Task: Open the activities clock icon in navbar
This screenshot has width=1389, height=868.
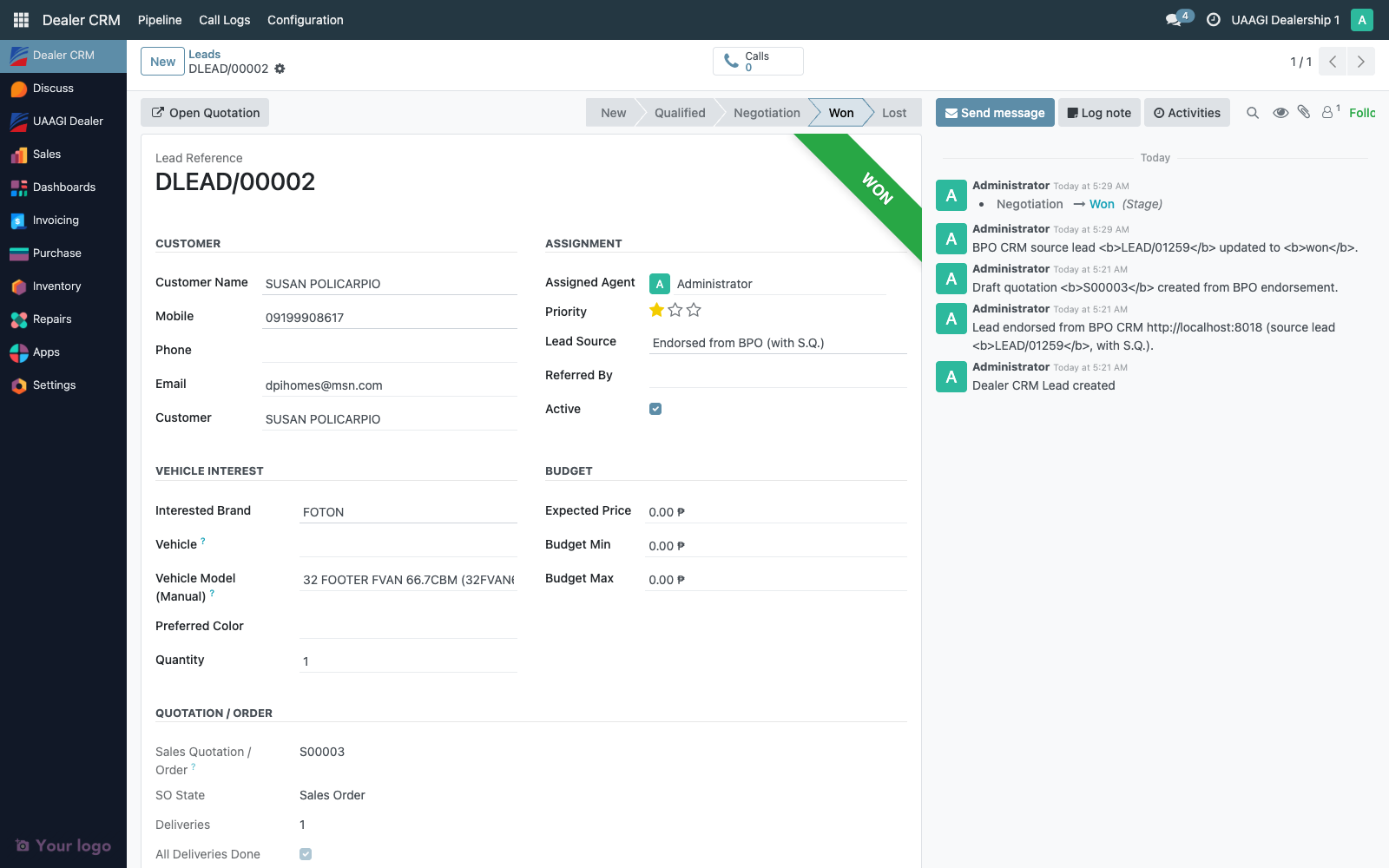Action: pyautogui.click(x=1214, y=20)
